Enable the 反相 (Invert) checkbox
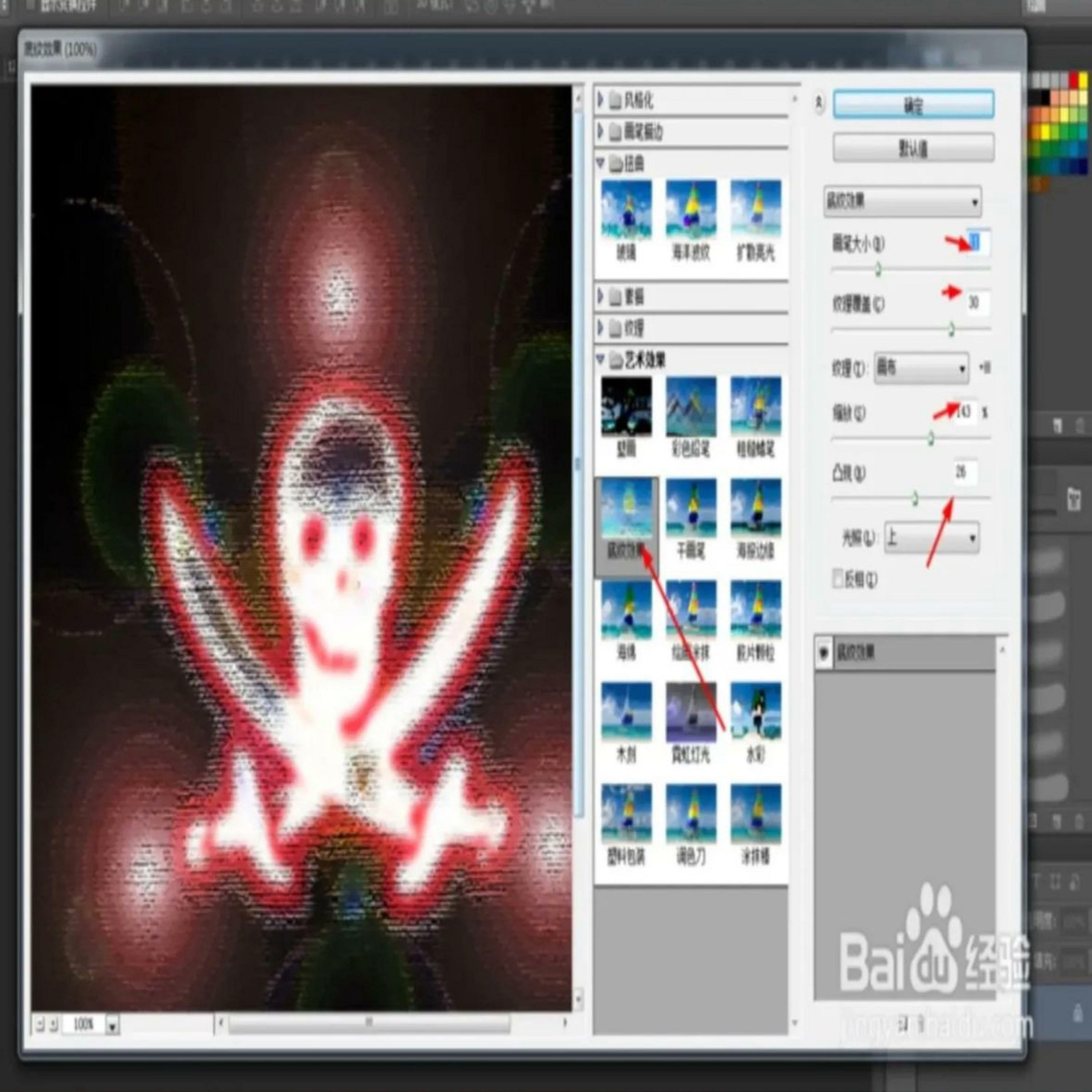This screenshot has width=1092, height=1092. click(x=838, y=579)
